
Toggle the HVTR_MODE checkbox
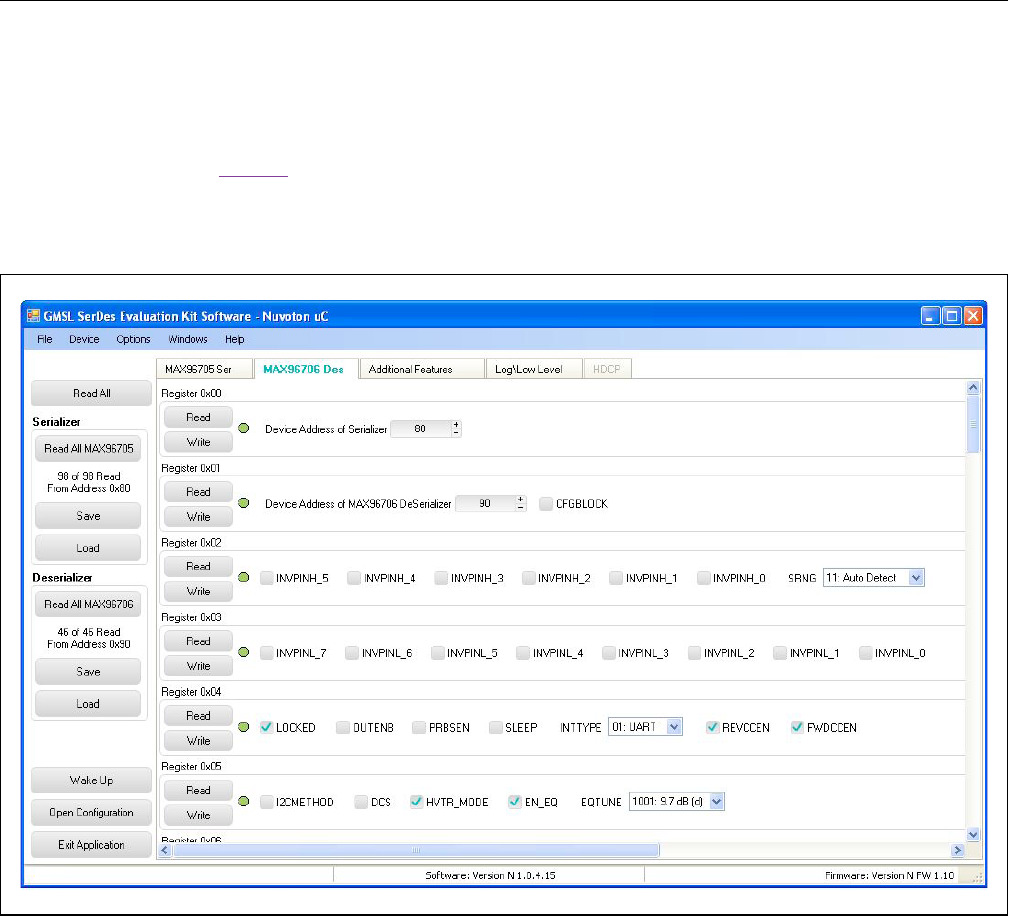pyautogui.click(x=417, y=801)
